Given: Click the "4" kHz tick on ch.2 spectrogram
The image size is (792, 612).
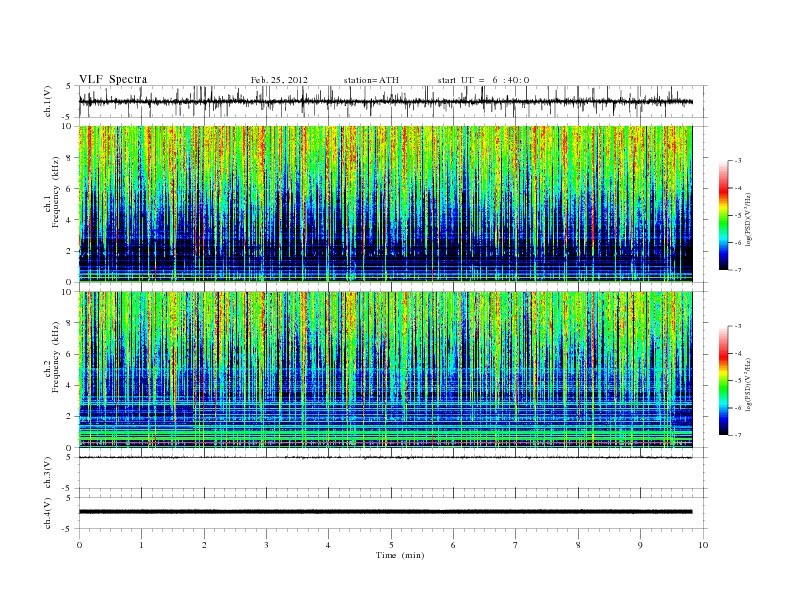Looking at the screenshot, I should [x=71, y=386].
